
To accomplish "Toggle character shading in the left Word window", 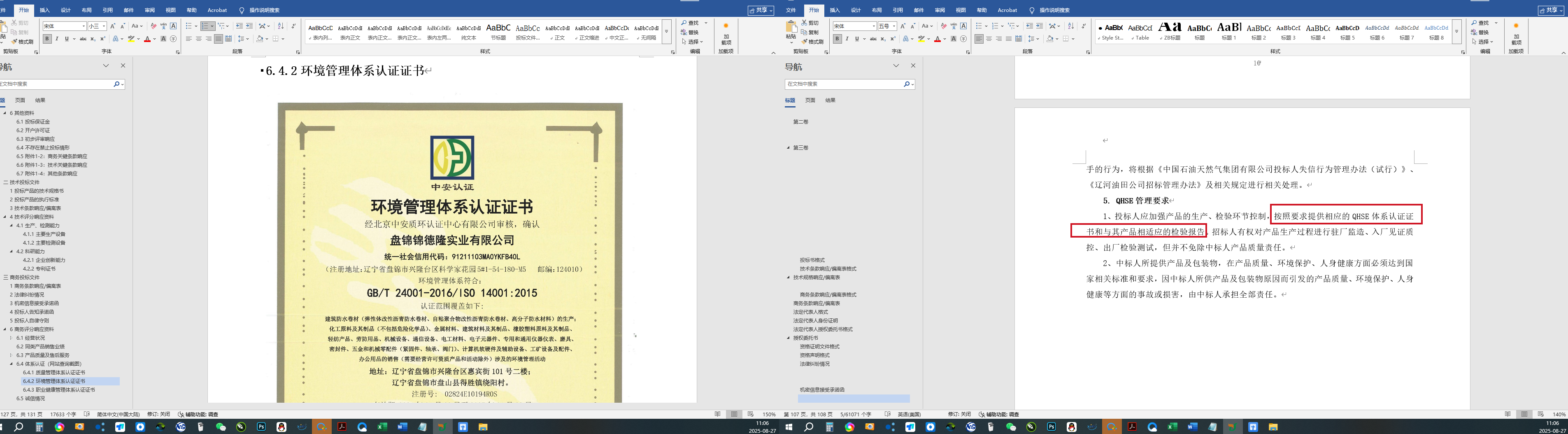I will pos(163,39).
